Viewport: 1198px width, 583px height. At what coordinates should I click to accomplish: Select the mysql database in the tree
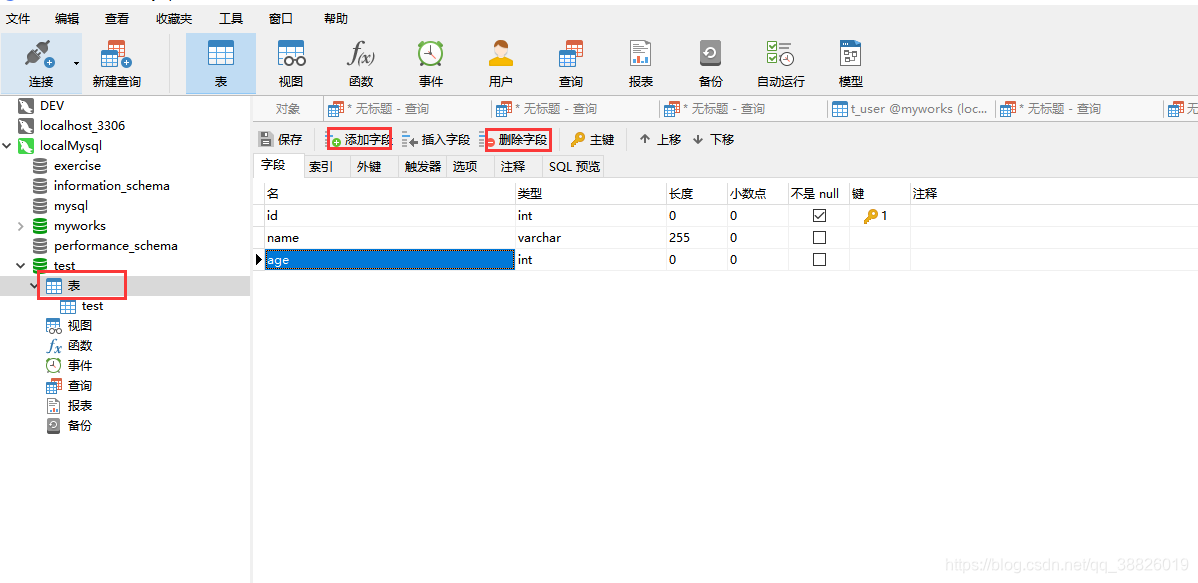pos(71,206)
